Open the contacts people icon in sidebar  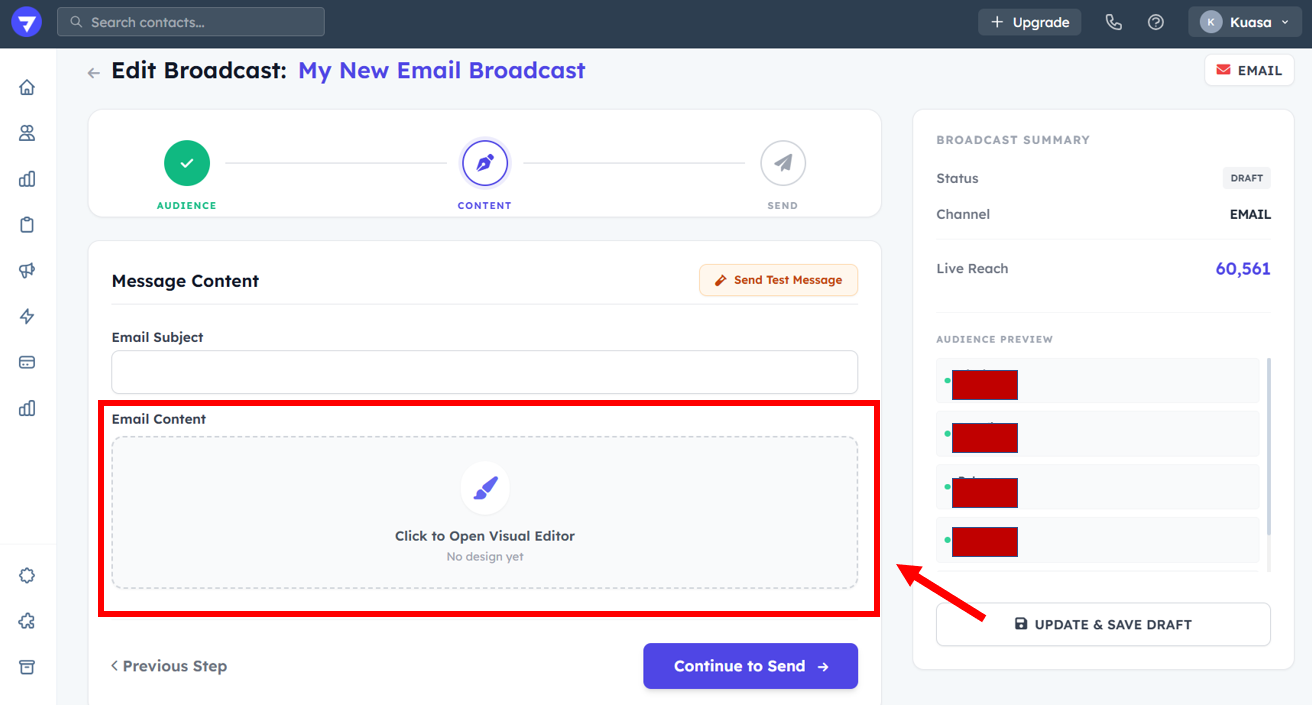[27, 133]
